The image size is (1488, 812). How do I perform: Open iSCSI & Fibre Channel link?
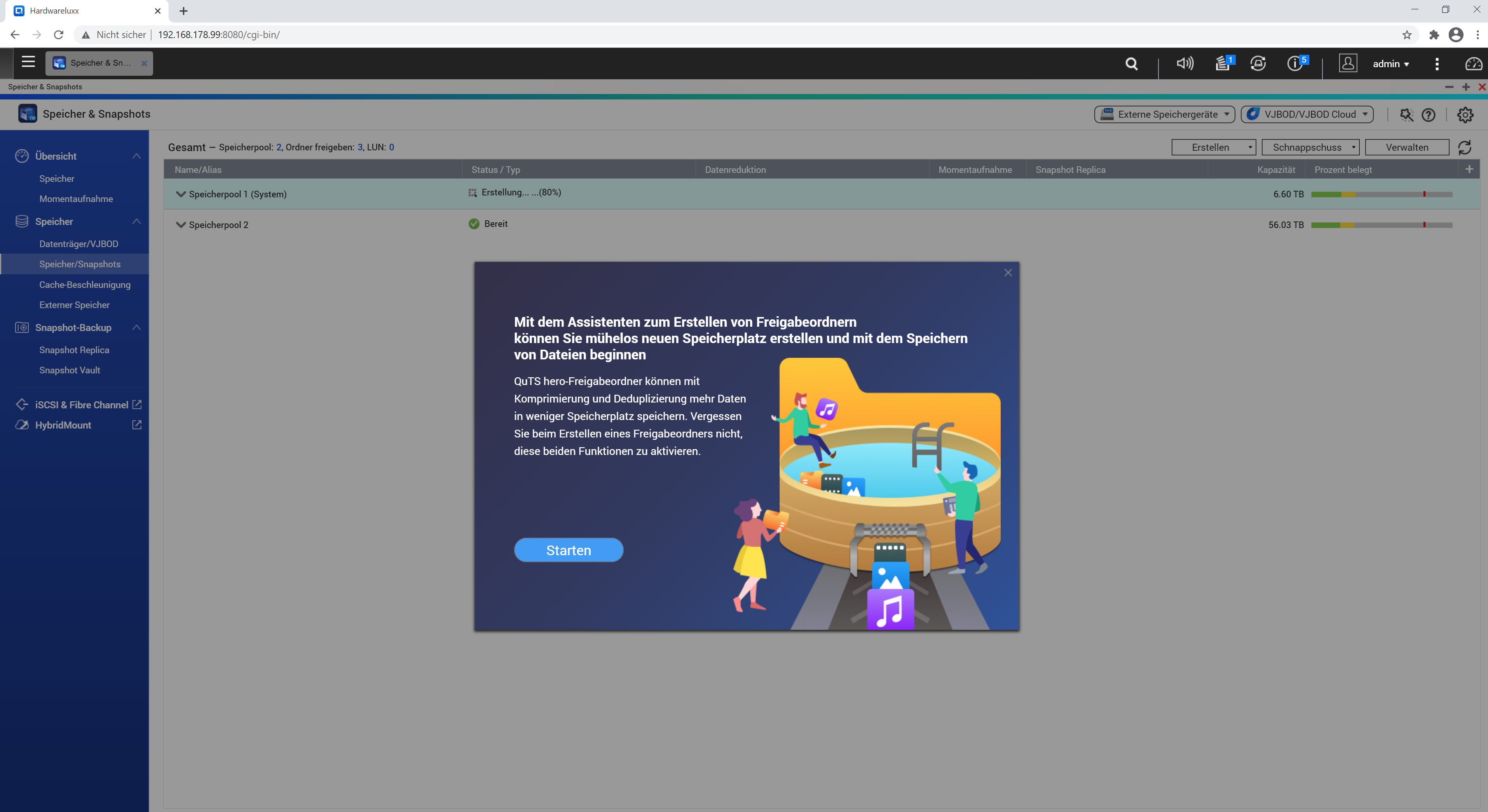pos(82,405)
